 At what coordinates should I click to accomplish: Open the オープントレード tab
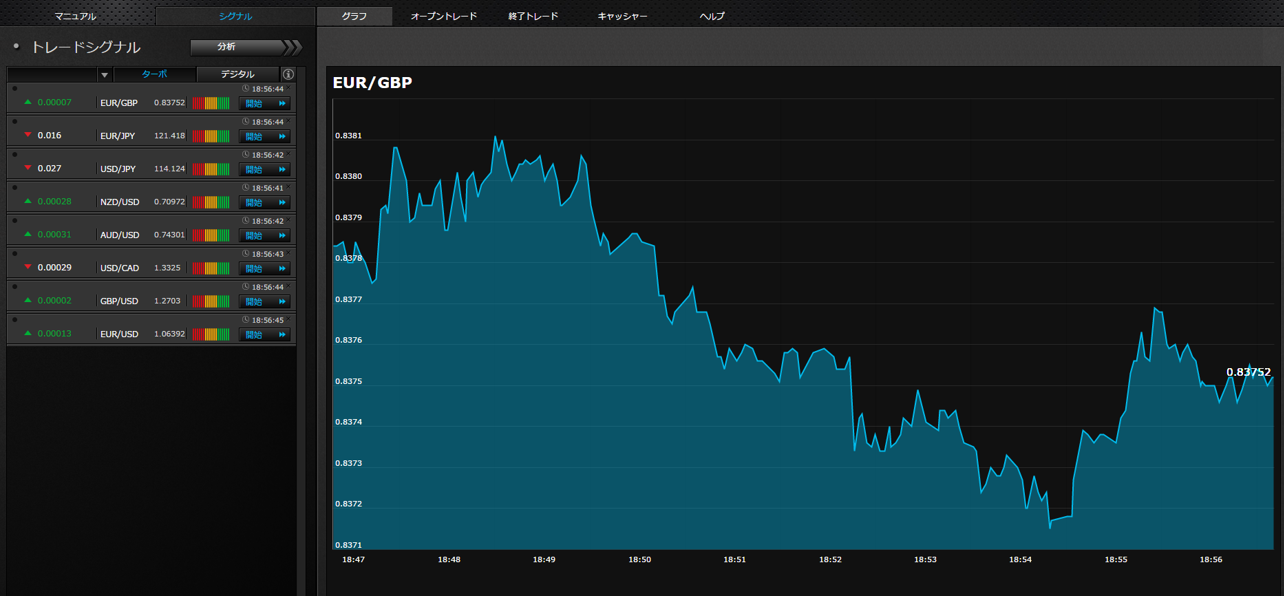[x=444, y=16]
